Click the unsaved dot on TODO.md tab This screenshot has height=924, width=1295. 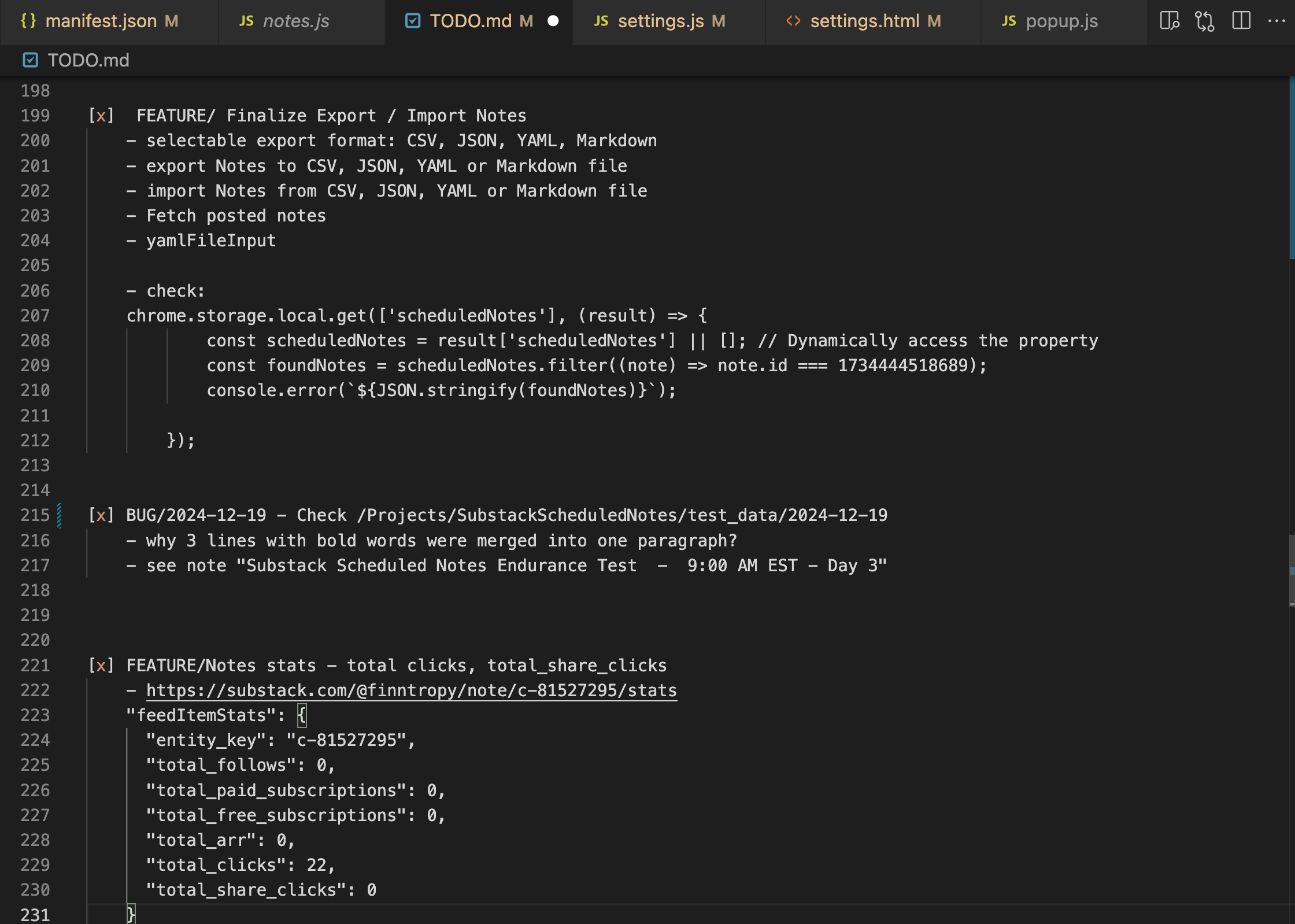553,21
